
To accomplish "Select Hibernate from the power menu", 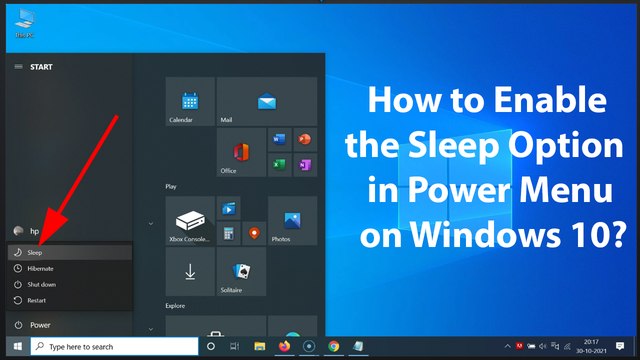I will click(x=70, y=269).
